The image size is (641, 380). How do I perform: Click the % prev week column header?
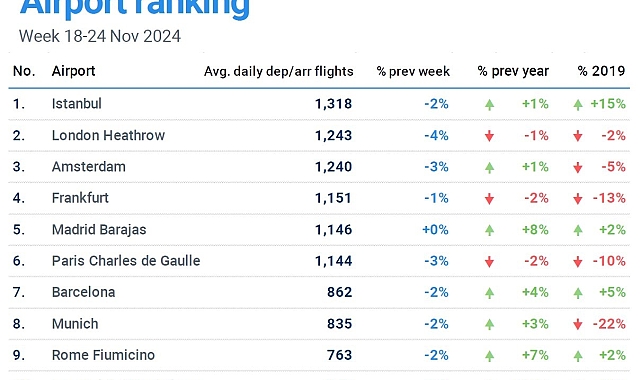(x=413, y=72)
